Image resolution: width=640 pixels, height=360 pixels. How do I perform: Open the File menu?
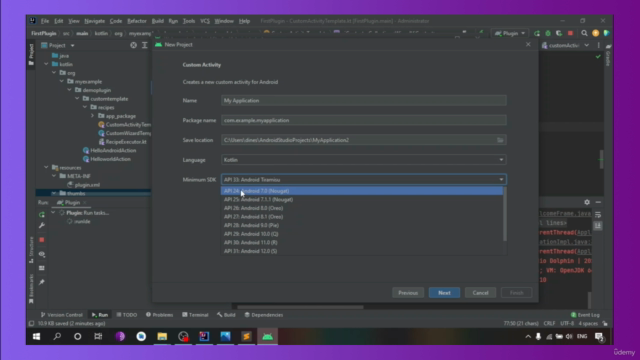click(45, 21)
